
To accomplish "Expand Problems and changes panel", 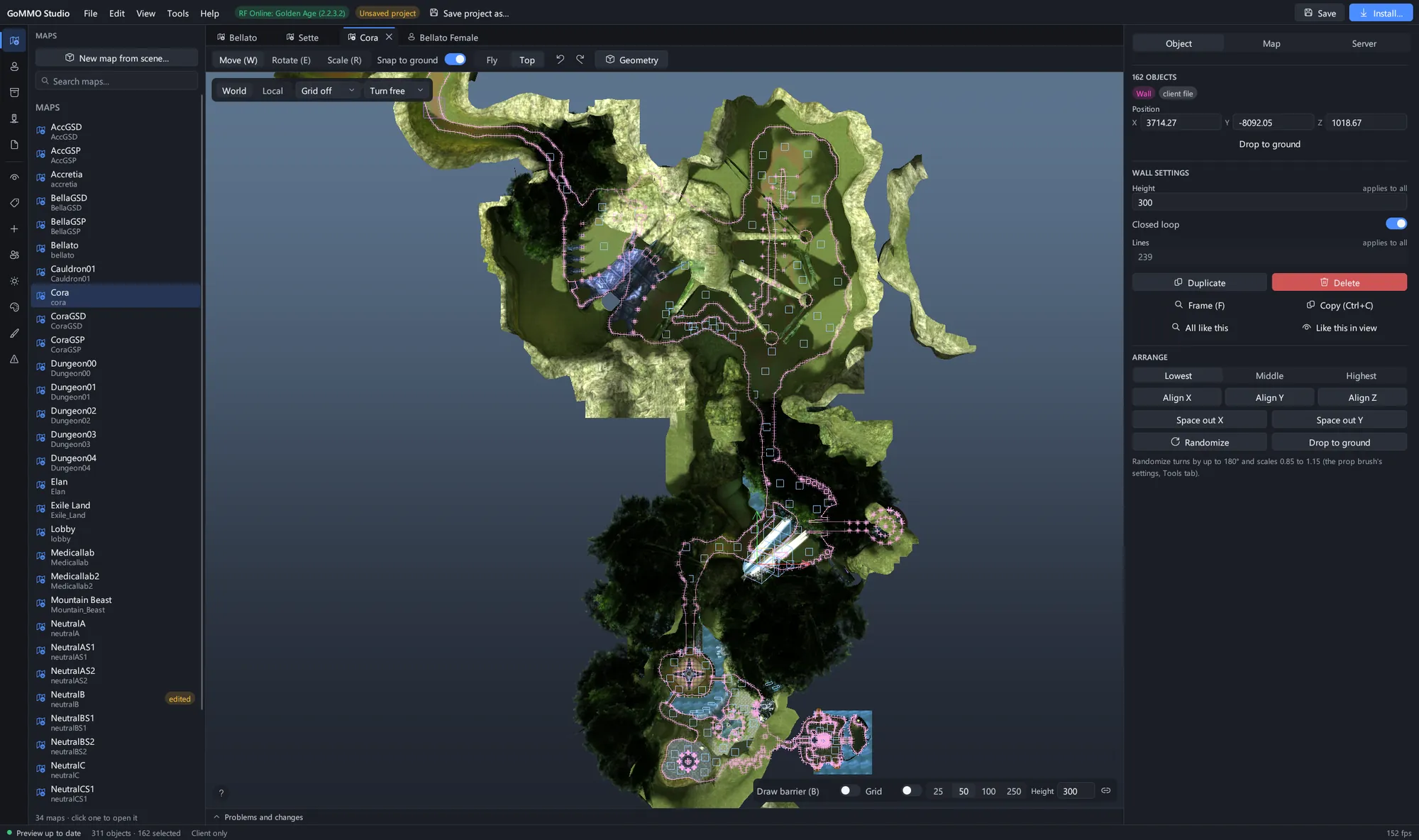I will pyautogui.click(x=259, y=817).
